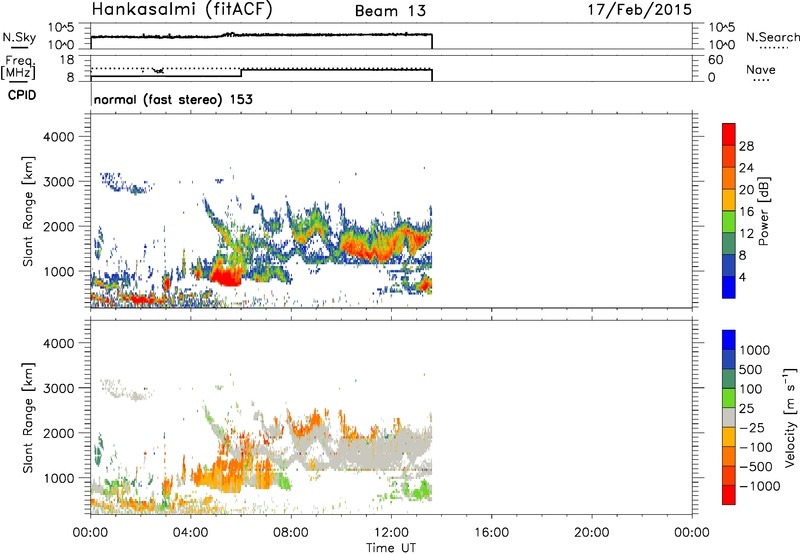This screenshot has height=554, width=800.
Task: Click the 3000 tick label in velocity panel
Action: 58,388
